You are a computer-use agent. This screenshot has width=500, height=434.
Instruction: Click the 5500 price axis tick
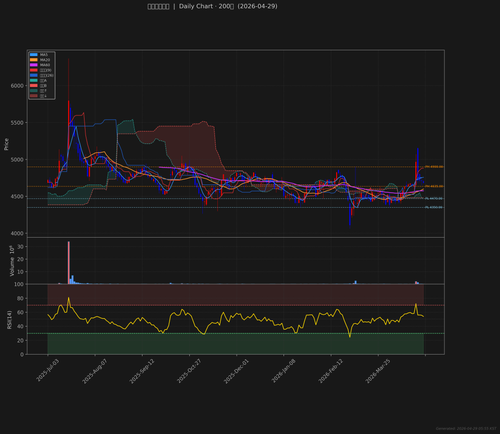coord(17,123)
